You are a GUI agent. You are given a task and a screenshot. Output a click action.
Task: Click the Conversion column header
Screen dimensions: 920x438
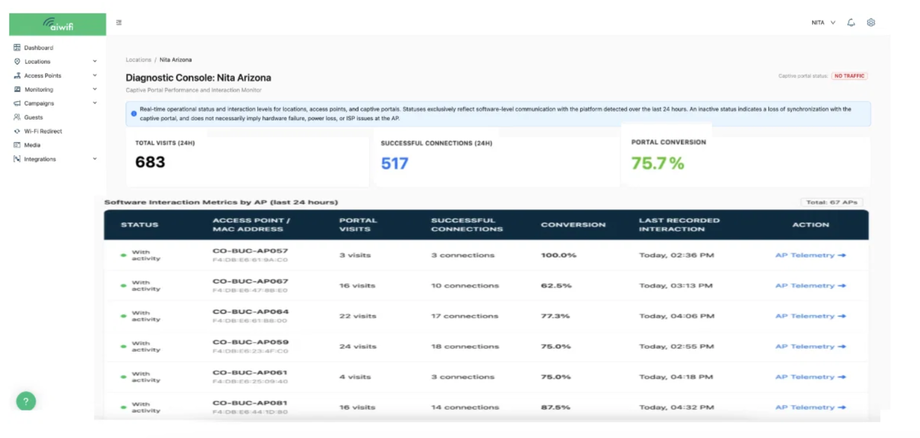pos(573,225)
